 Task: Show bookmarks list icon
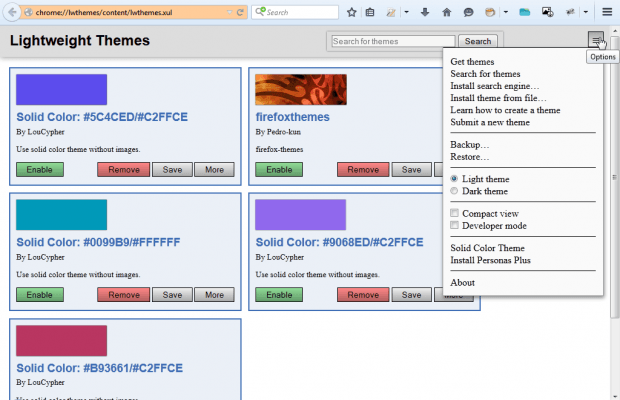pos(370,12)
